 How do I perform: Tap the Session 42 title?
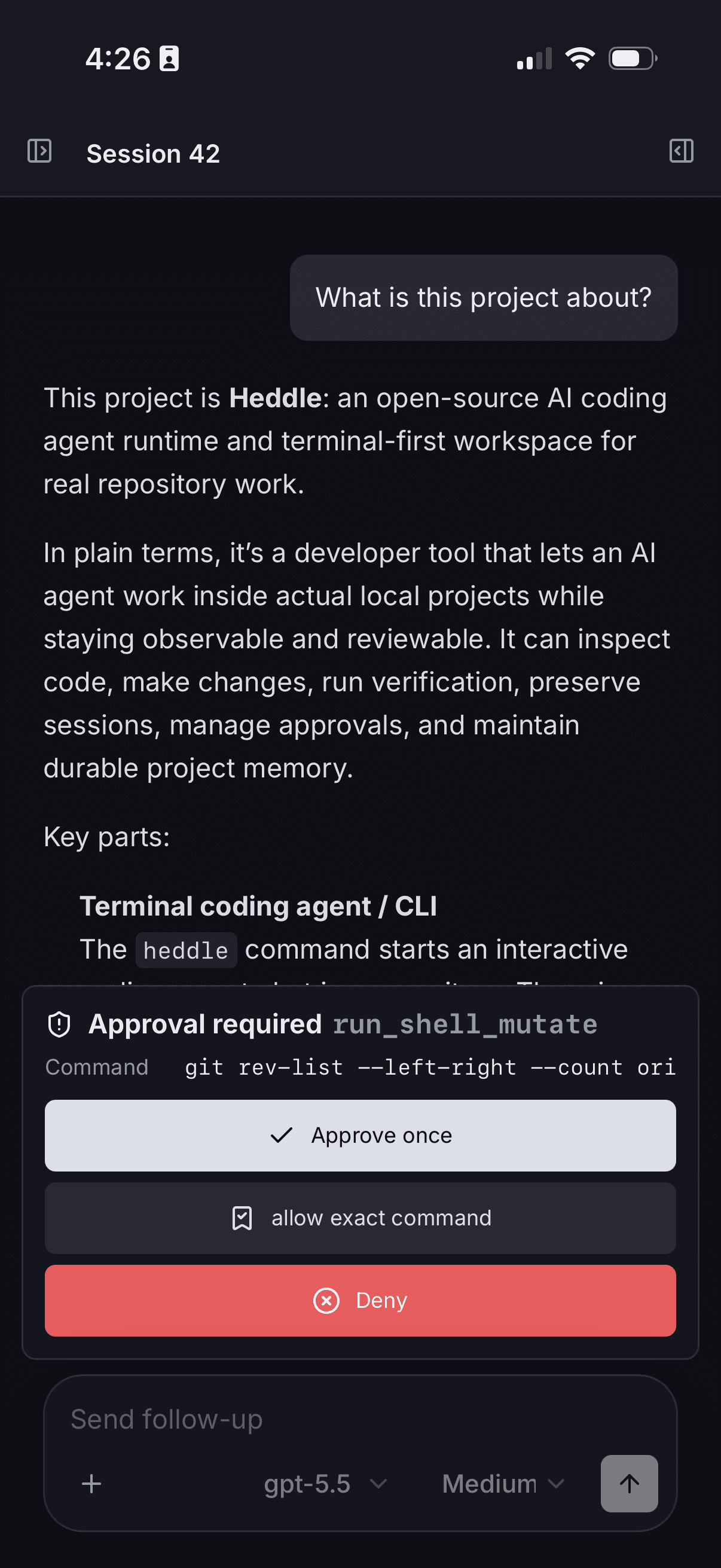[153, 153]
